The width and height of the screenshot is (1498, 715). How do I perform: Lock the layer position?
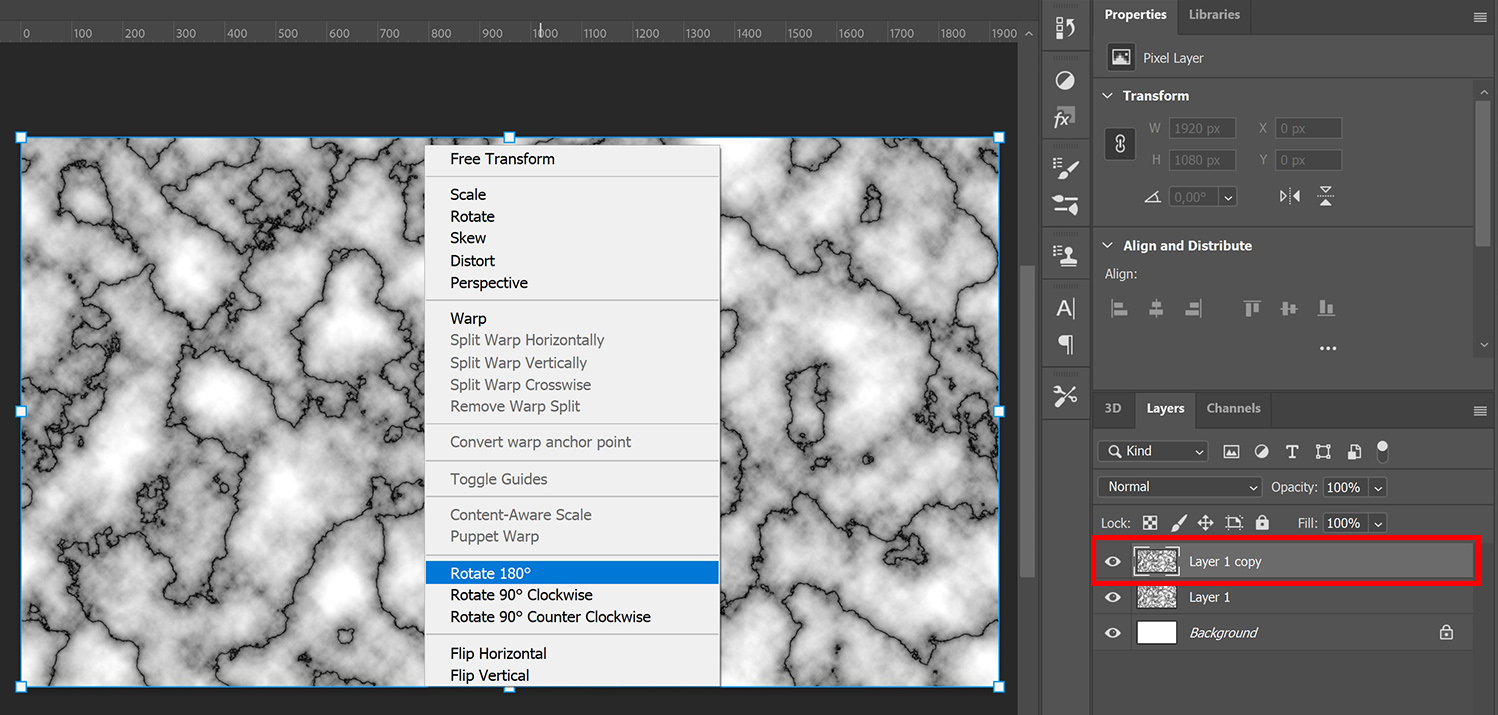click(x=1205, y=522)
